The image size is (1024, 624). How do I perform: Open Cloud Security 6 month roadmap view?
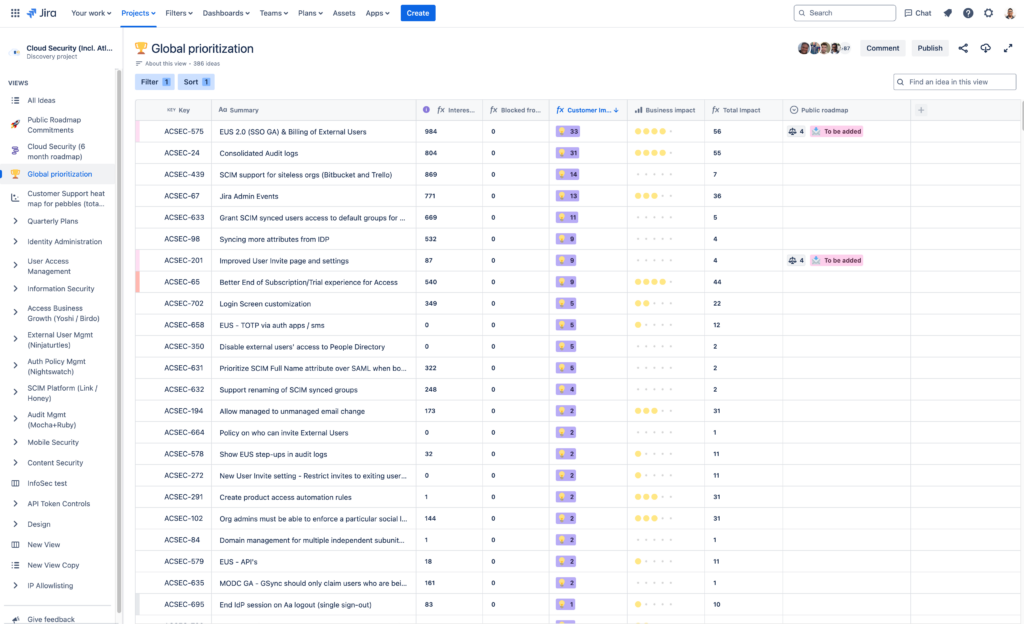pos(57,151)
